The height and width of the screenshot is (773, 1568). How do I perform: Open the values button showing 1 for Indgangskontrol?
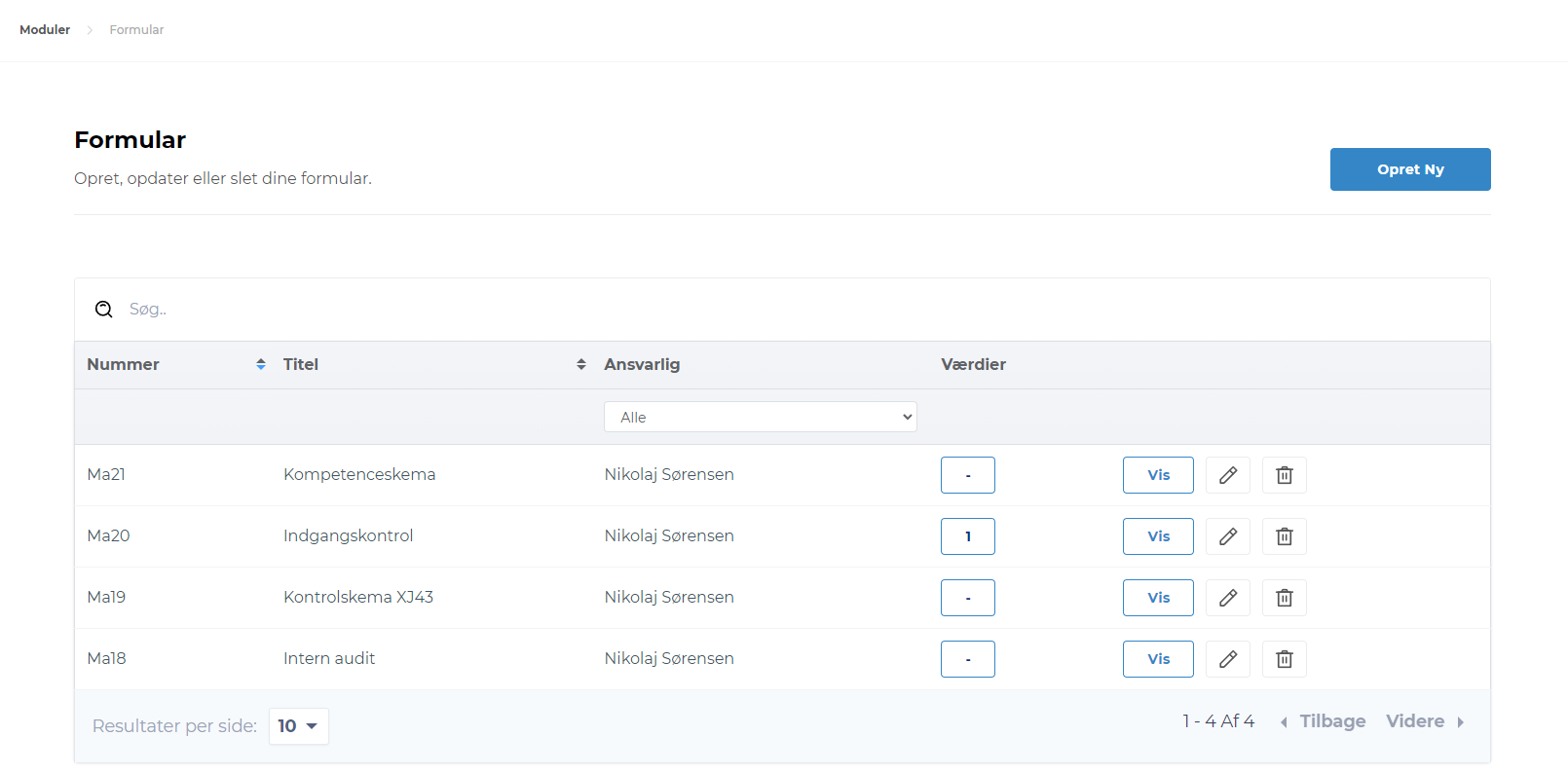click(x=967, y=536)
